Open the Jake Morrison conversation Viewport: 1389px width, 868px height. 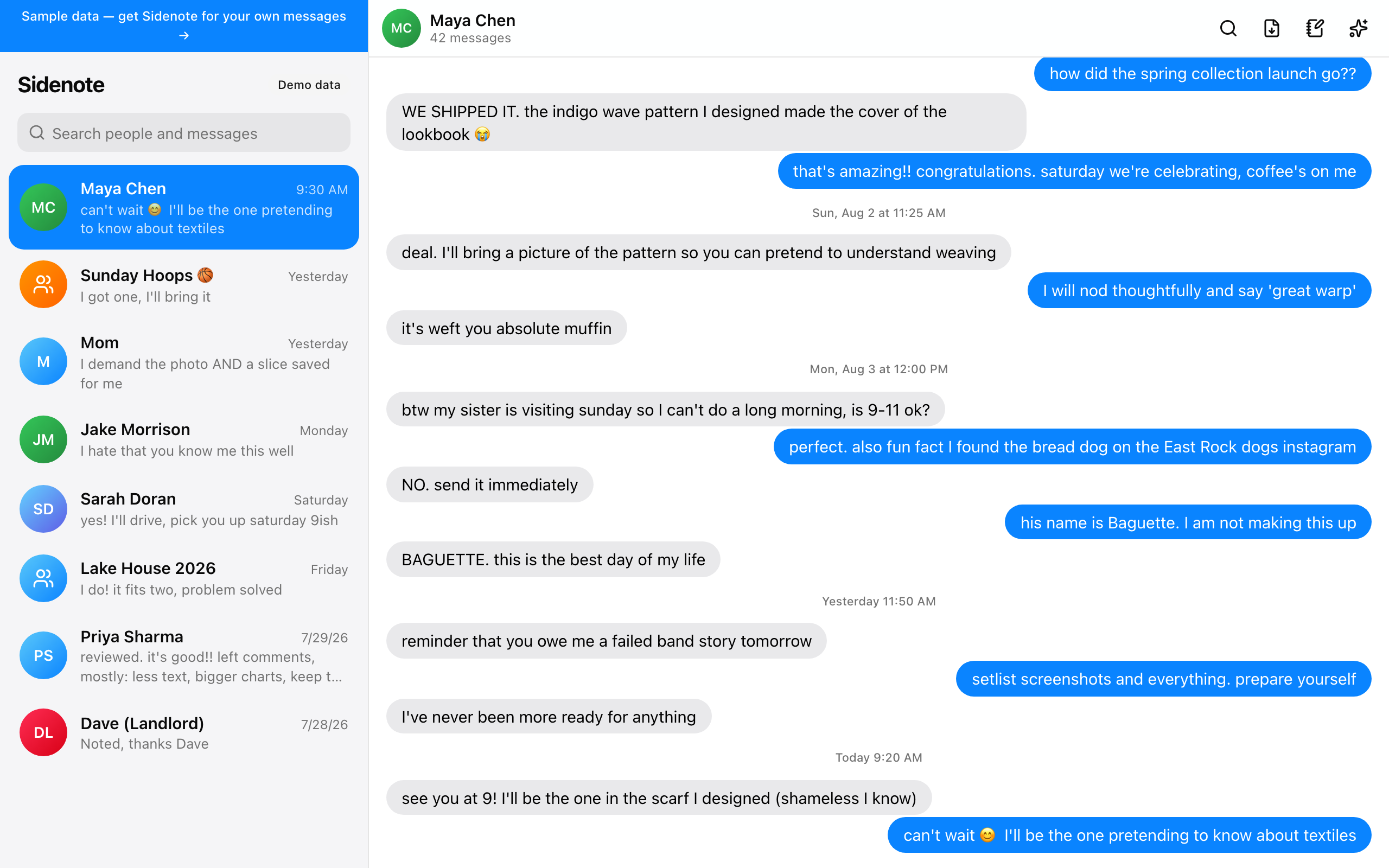(x=184, y=439)
